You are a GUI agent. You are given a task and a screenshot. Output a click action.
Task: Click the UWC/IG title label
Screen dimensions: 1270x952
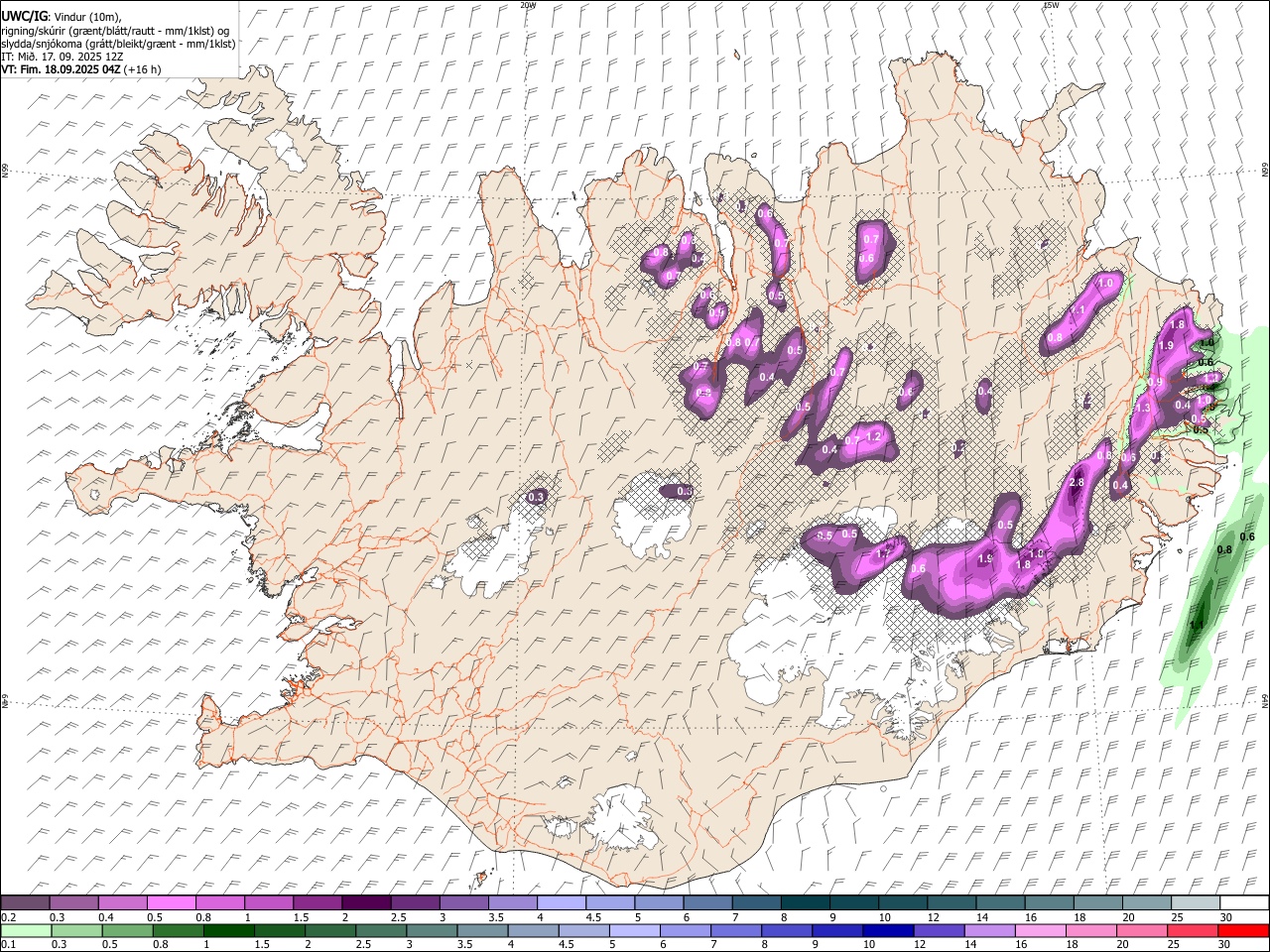[25, 17]
